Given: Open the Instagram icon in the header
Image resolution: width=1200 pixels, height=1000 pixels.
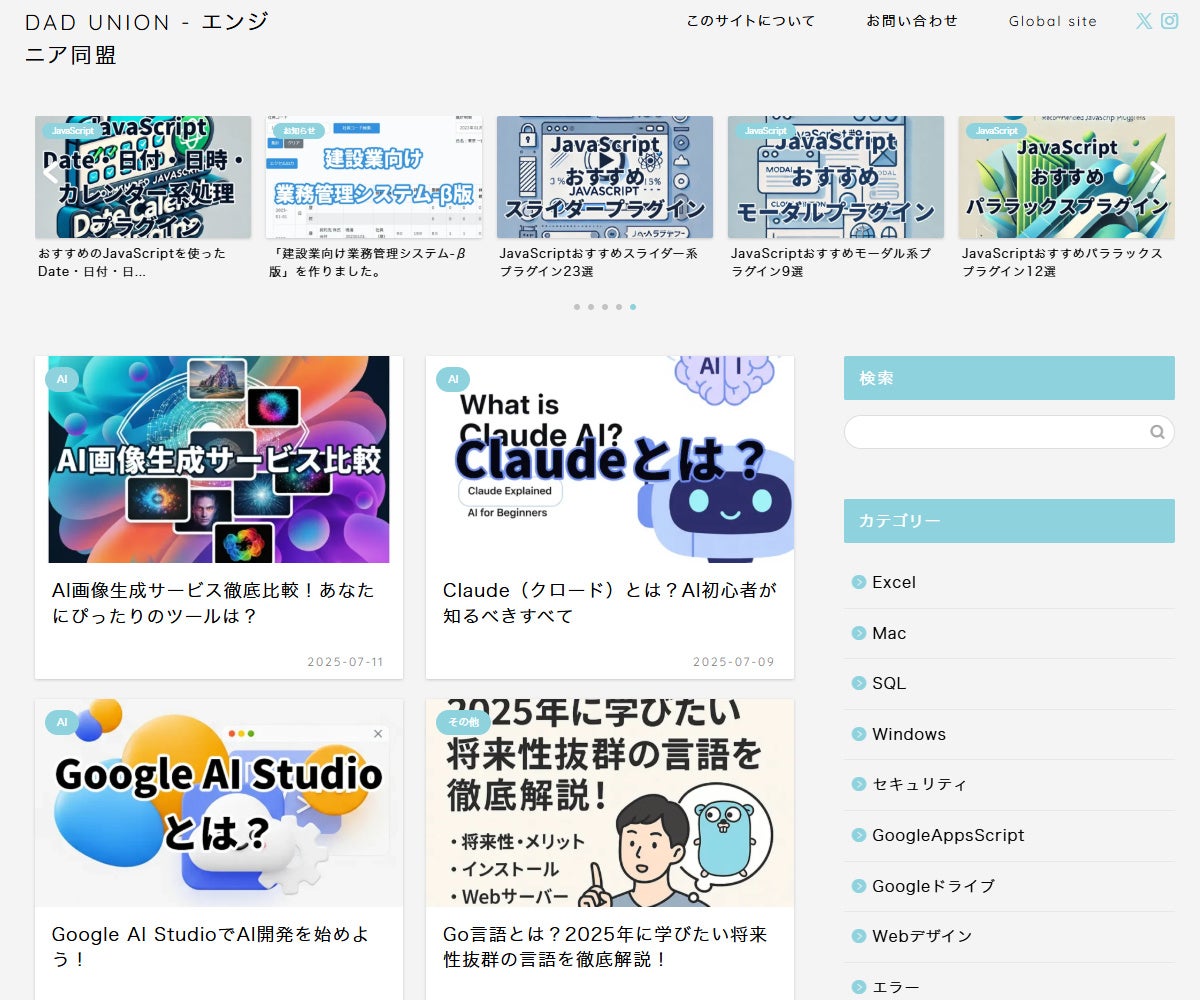Looking at the screenshot, I should (1169, 21).
